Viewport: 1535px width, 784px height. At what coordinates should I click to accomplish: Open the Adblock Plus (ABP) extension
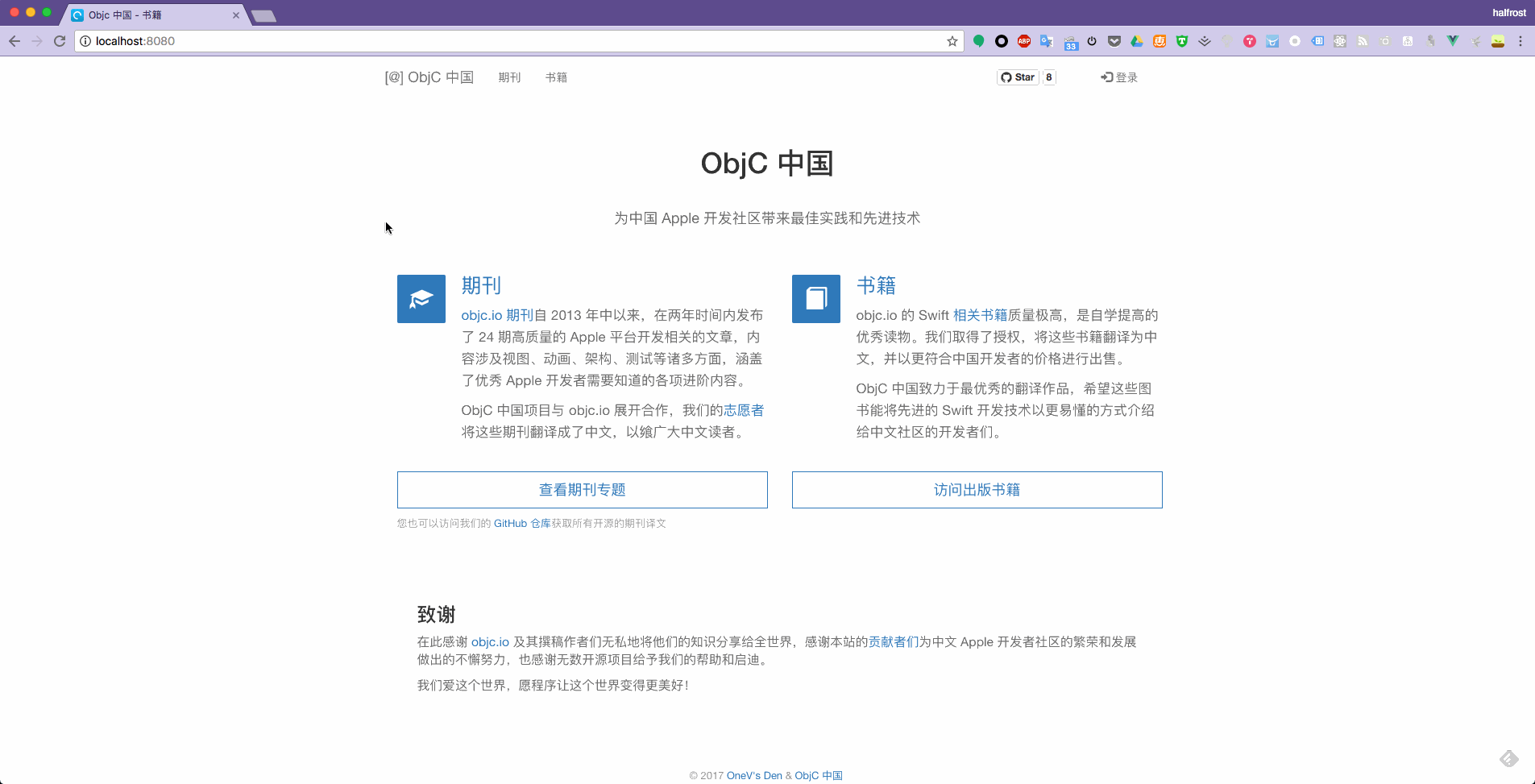(x=1024, y=41)
